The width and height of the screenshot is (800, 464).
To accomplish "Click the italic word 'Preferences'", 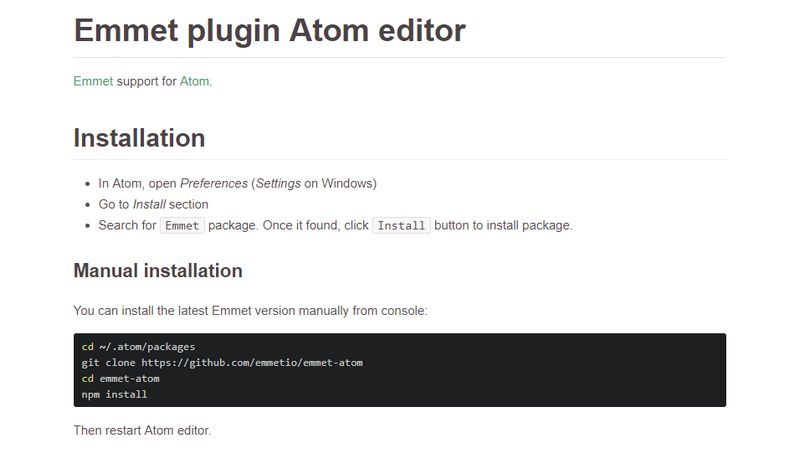I will 214,183.
